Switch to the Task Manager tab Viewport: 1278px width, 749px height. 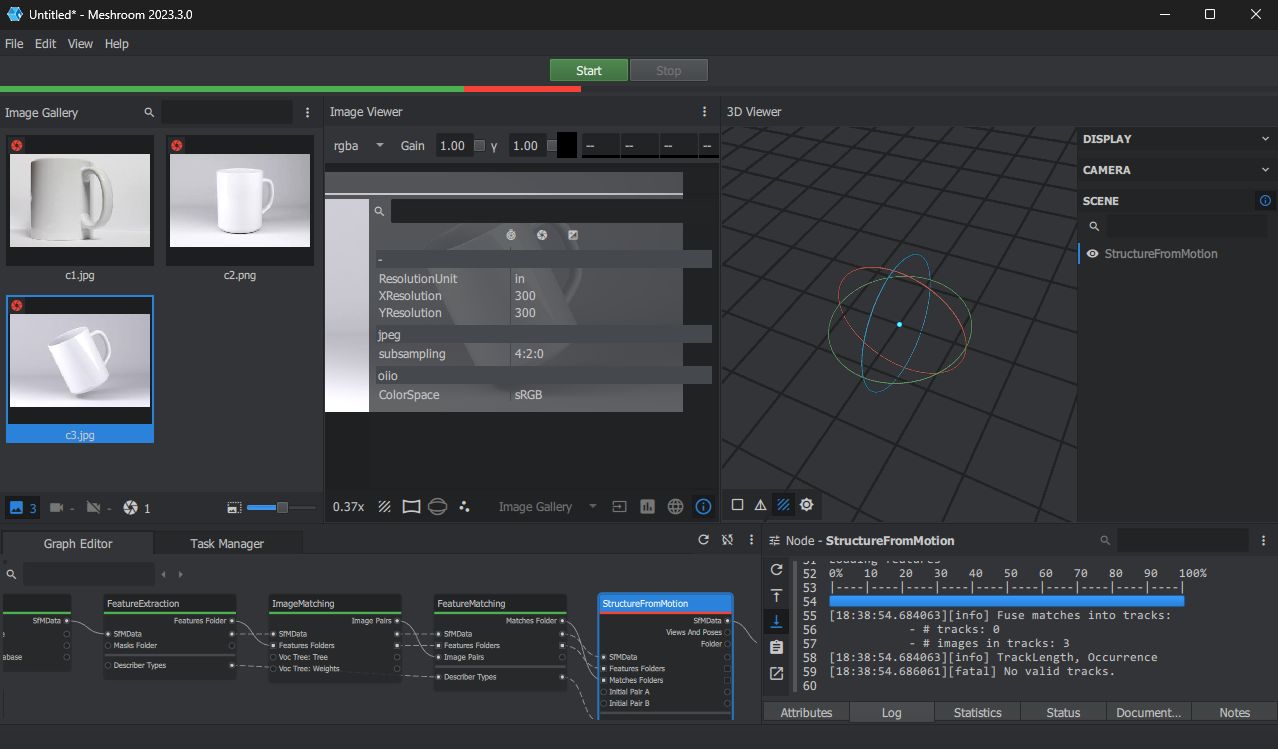(227, 543)
